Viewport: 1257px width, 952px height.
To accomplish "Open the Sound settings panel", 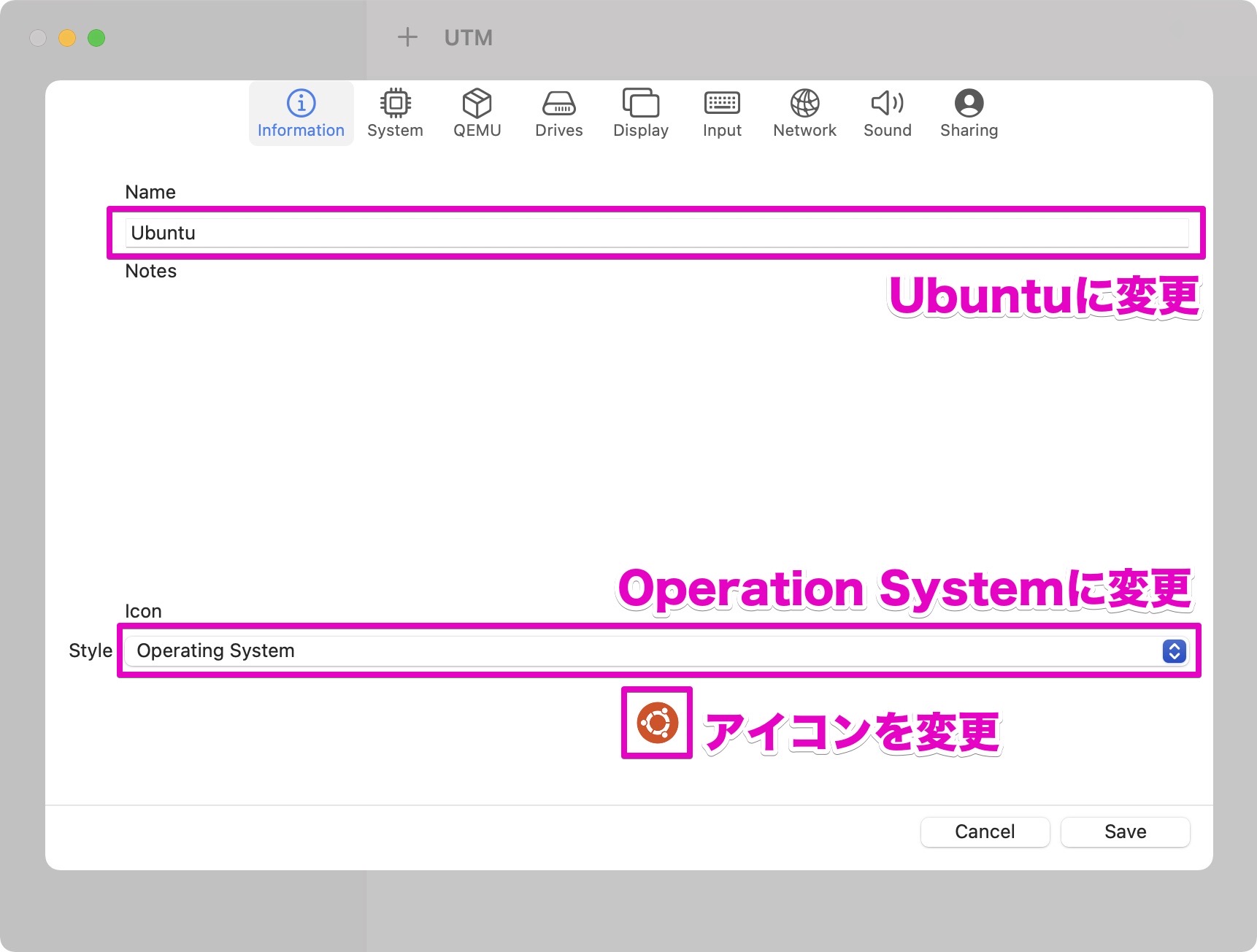I will tap(887, 113).
